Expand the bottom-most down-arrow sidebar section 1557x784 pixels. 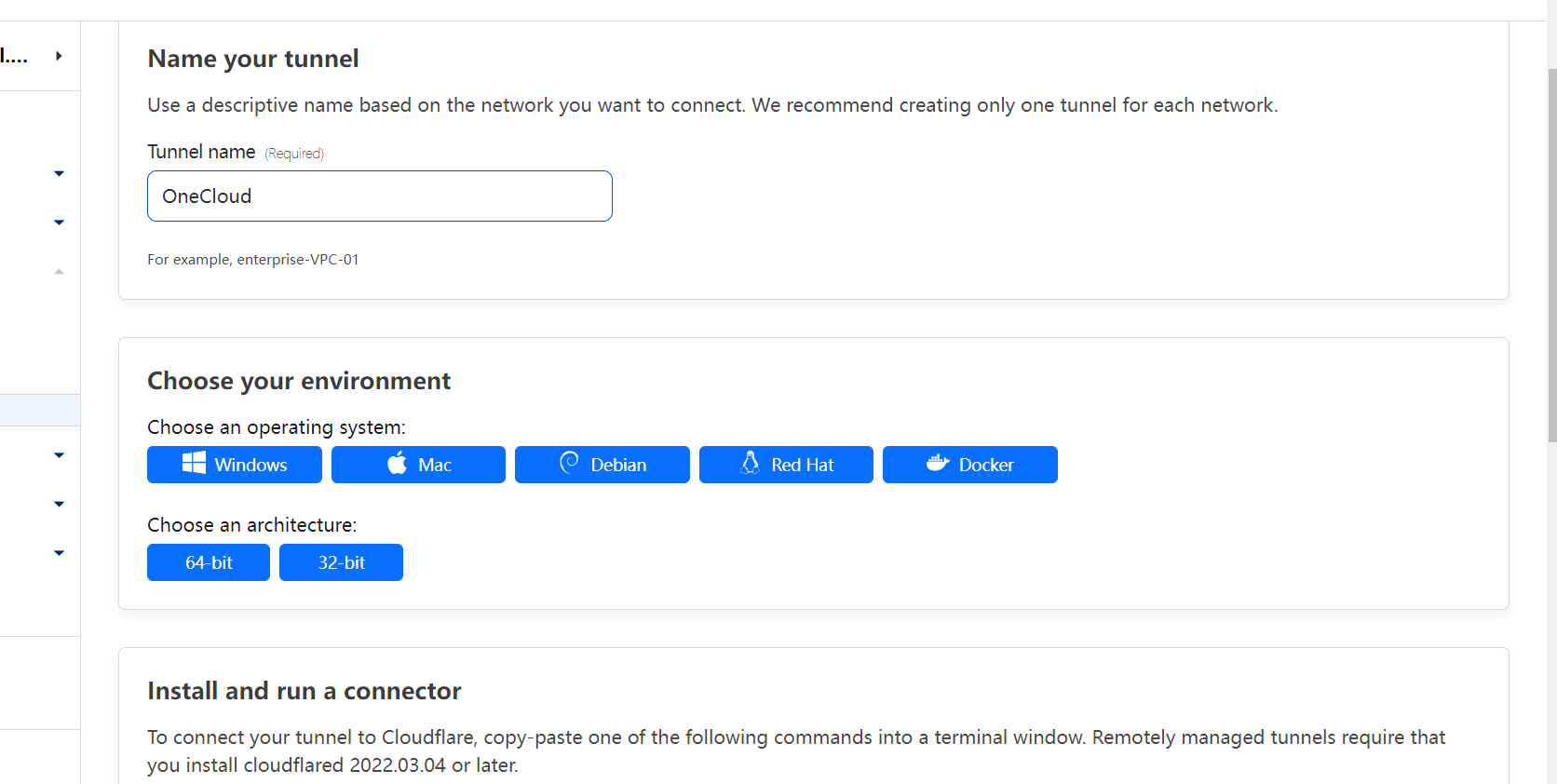click(x=59, y=553)
